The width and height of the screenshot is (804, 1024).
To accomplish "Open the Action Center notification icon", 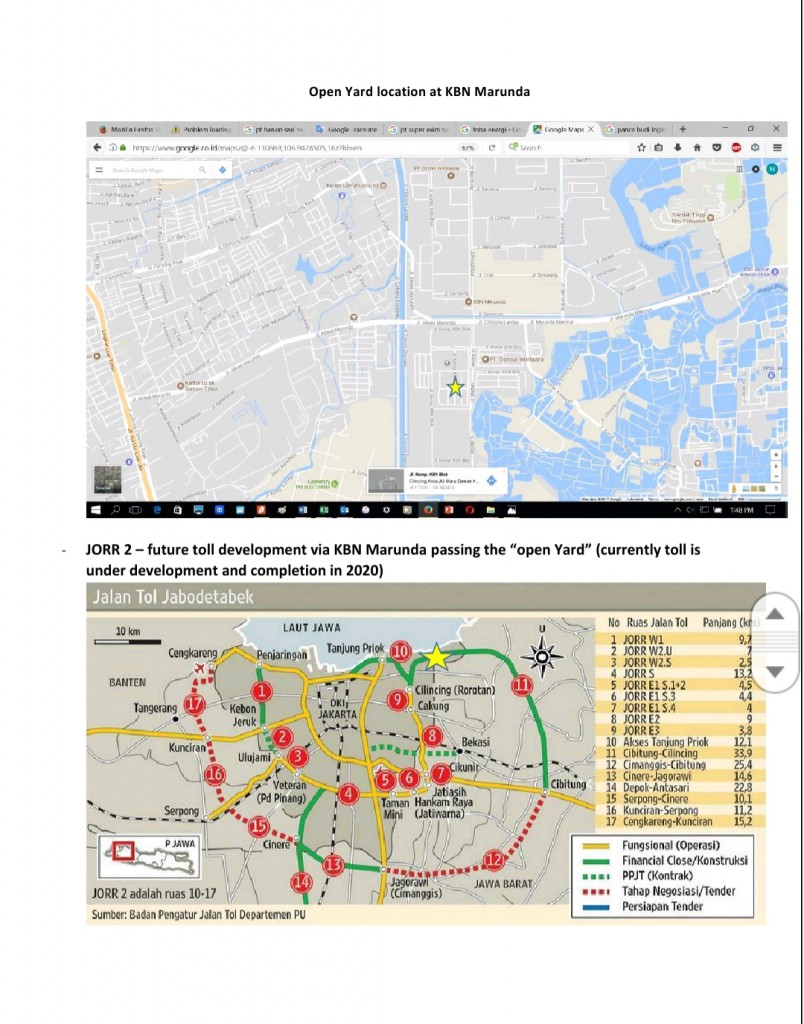I will pos(770,510).
